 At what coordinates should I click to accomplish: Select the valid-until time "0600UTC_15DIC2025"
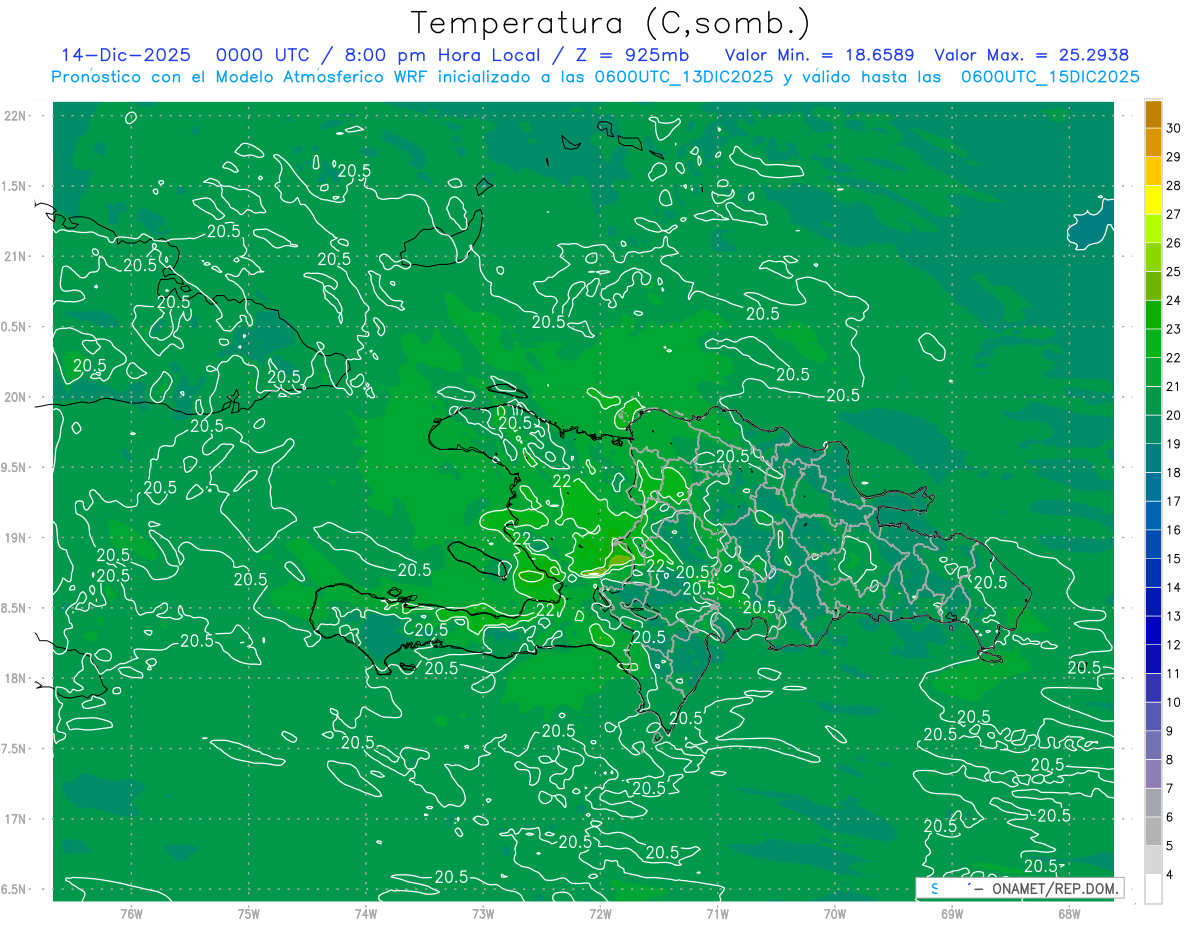tap(1050, 77)
